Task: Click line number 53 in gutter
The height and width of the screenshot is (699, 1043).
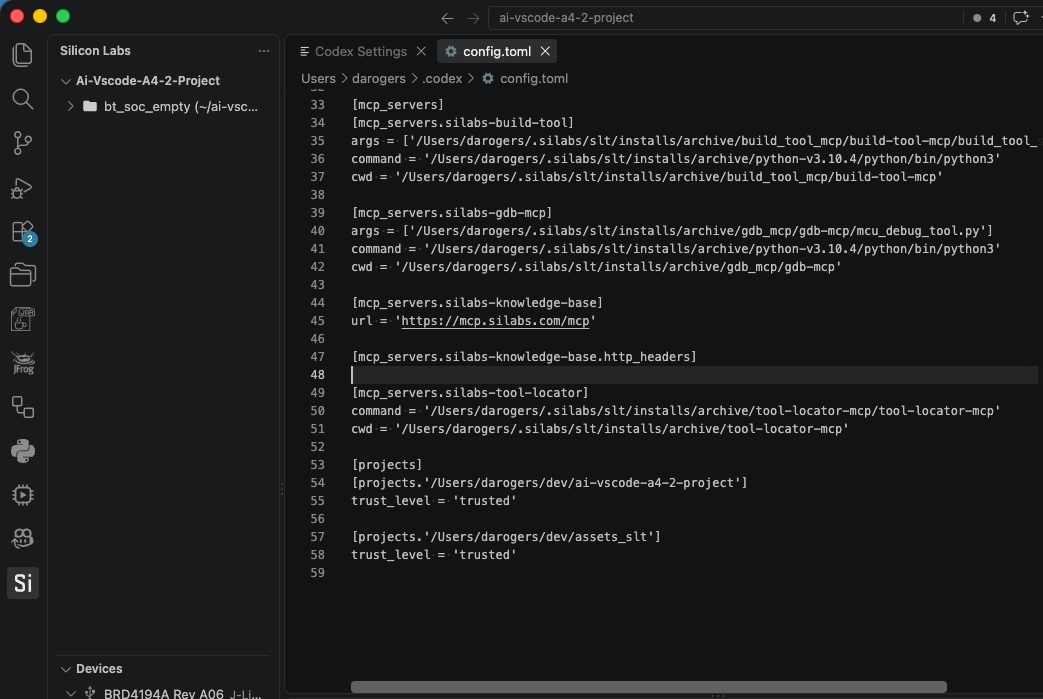Action: pos(317,465)
